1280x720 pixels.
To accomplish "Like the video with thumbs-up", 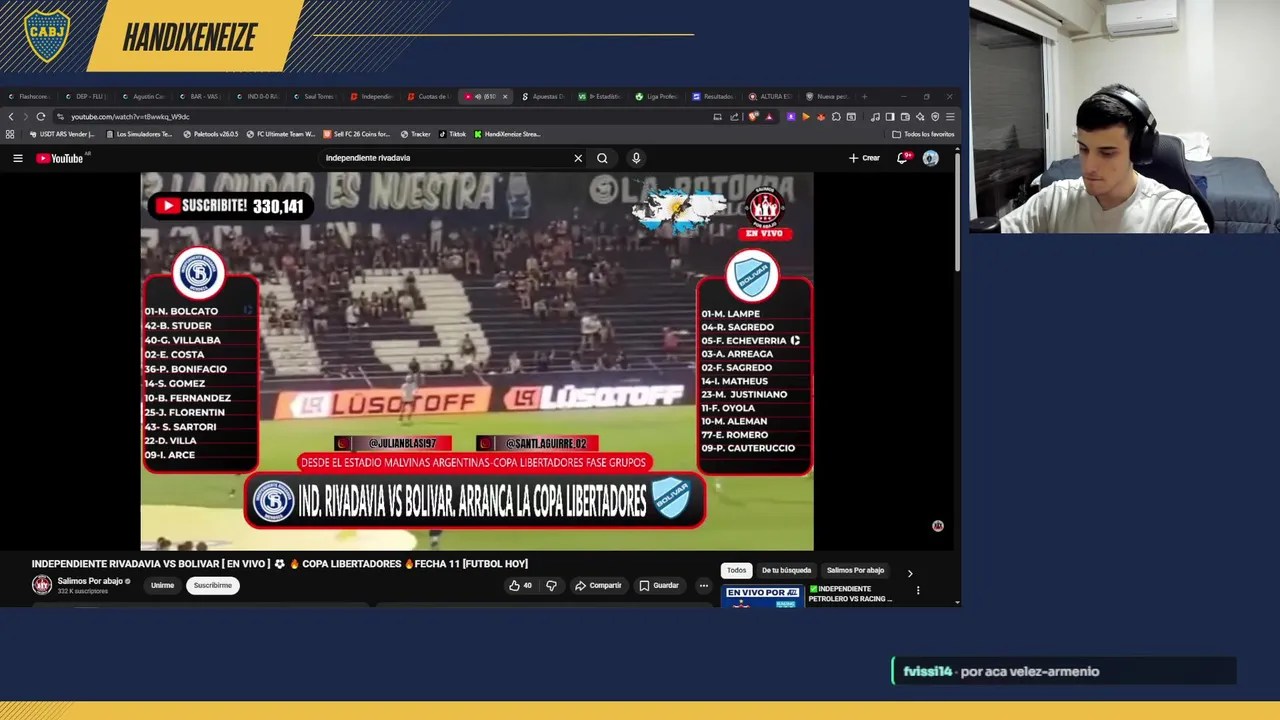I will (520, 585).
